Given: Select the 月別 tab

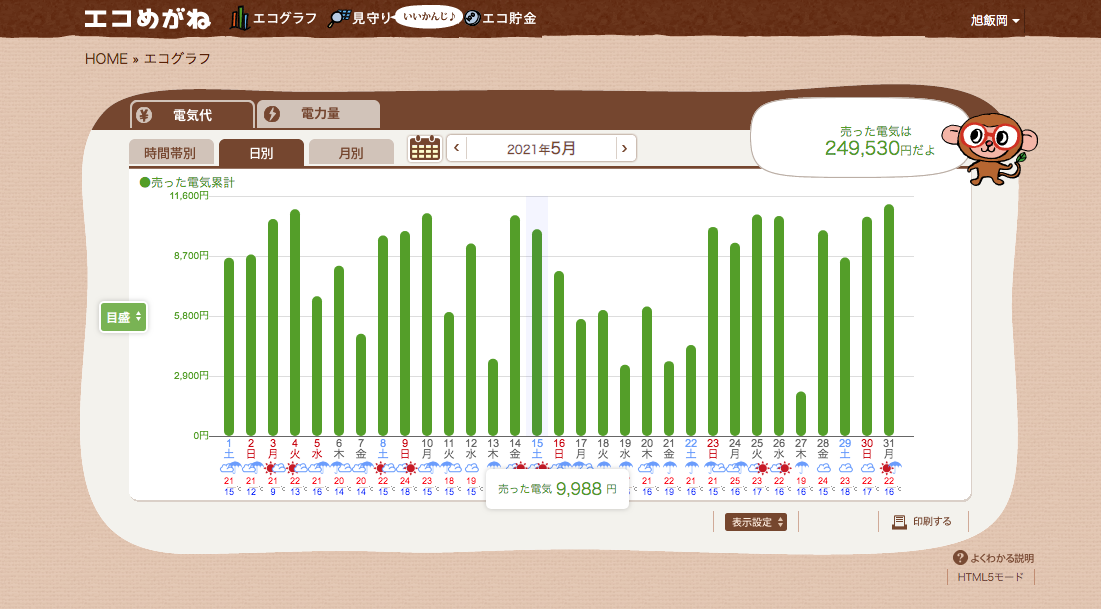Looking at the screenshot, I should pos(351,152).
